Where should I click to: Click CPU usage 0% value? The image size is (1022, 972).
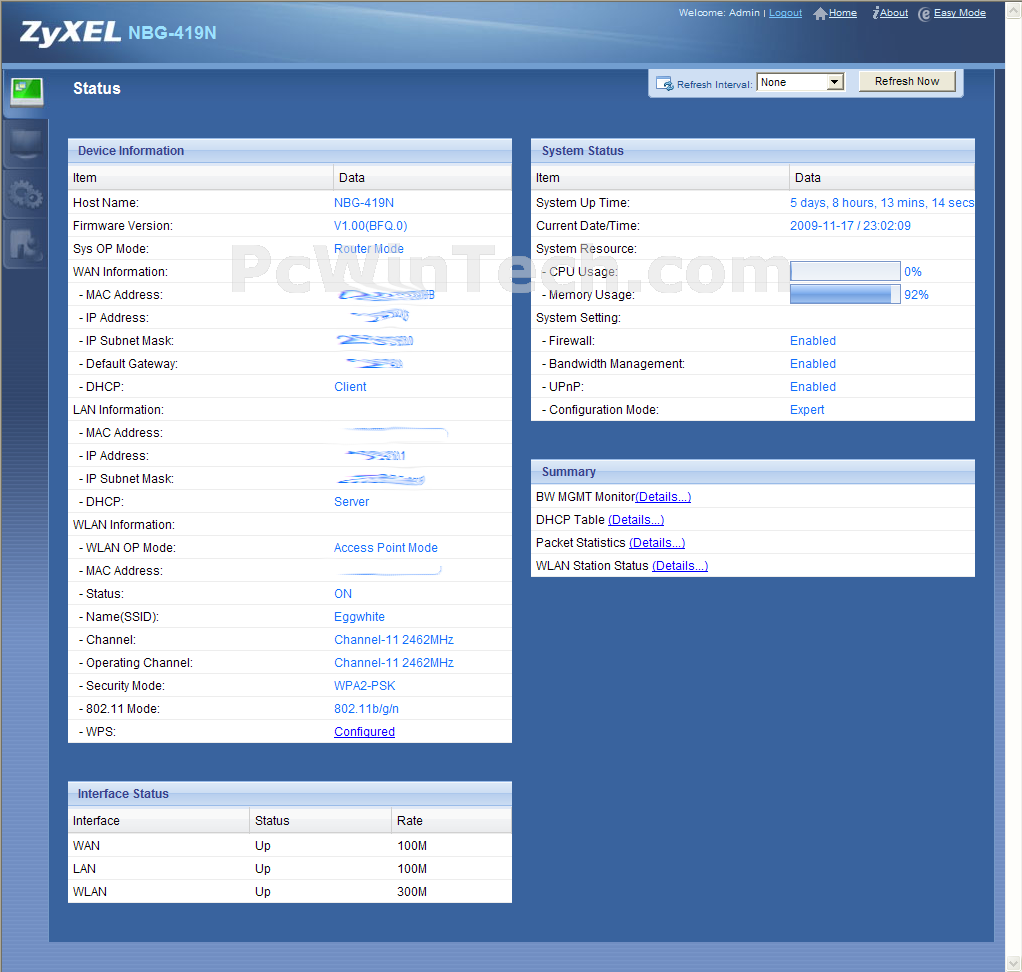(x=912, y=271)
